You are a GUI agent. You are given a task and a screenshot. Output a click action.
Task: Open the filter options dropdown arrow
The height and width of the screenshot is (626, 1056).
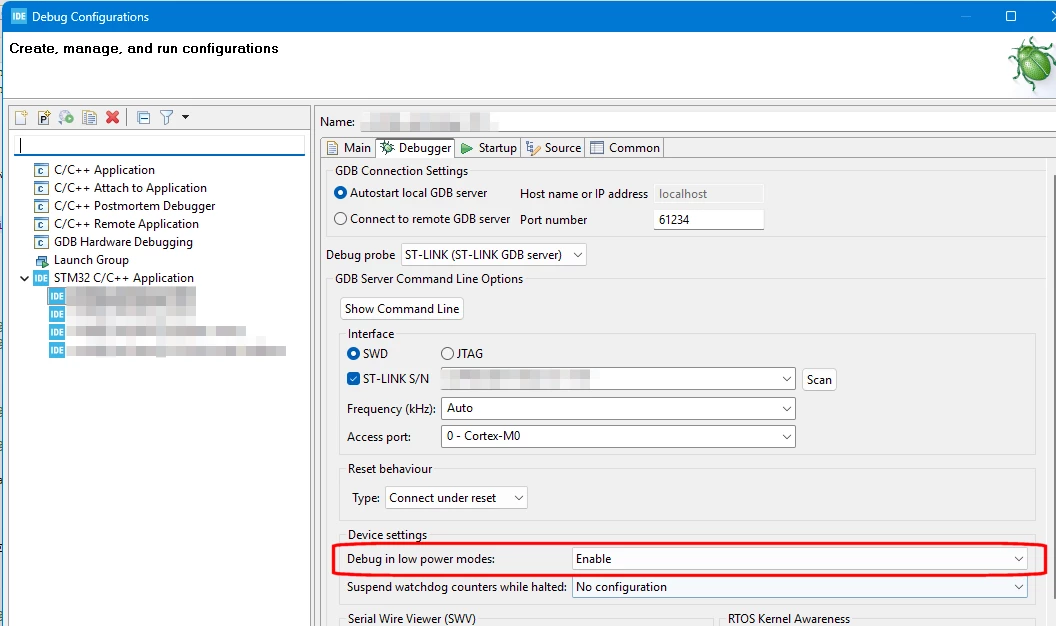[x=185, y=117]
